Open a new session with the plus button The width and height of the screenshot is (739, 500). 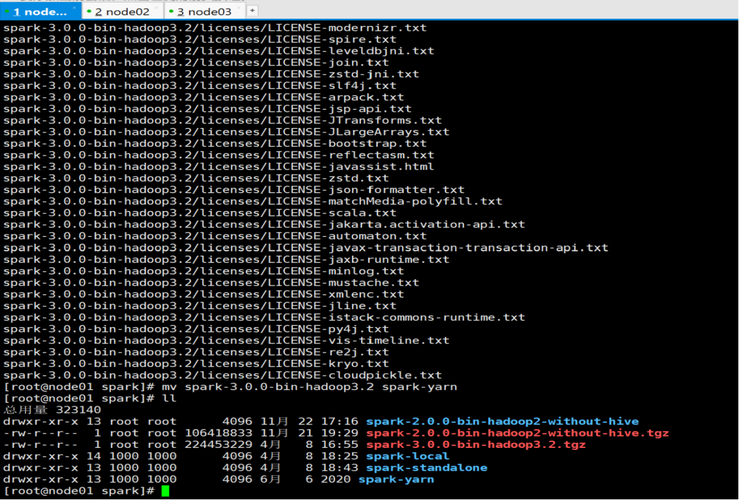tap(252, 10)
